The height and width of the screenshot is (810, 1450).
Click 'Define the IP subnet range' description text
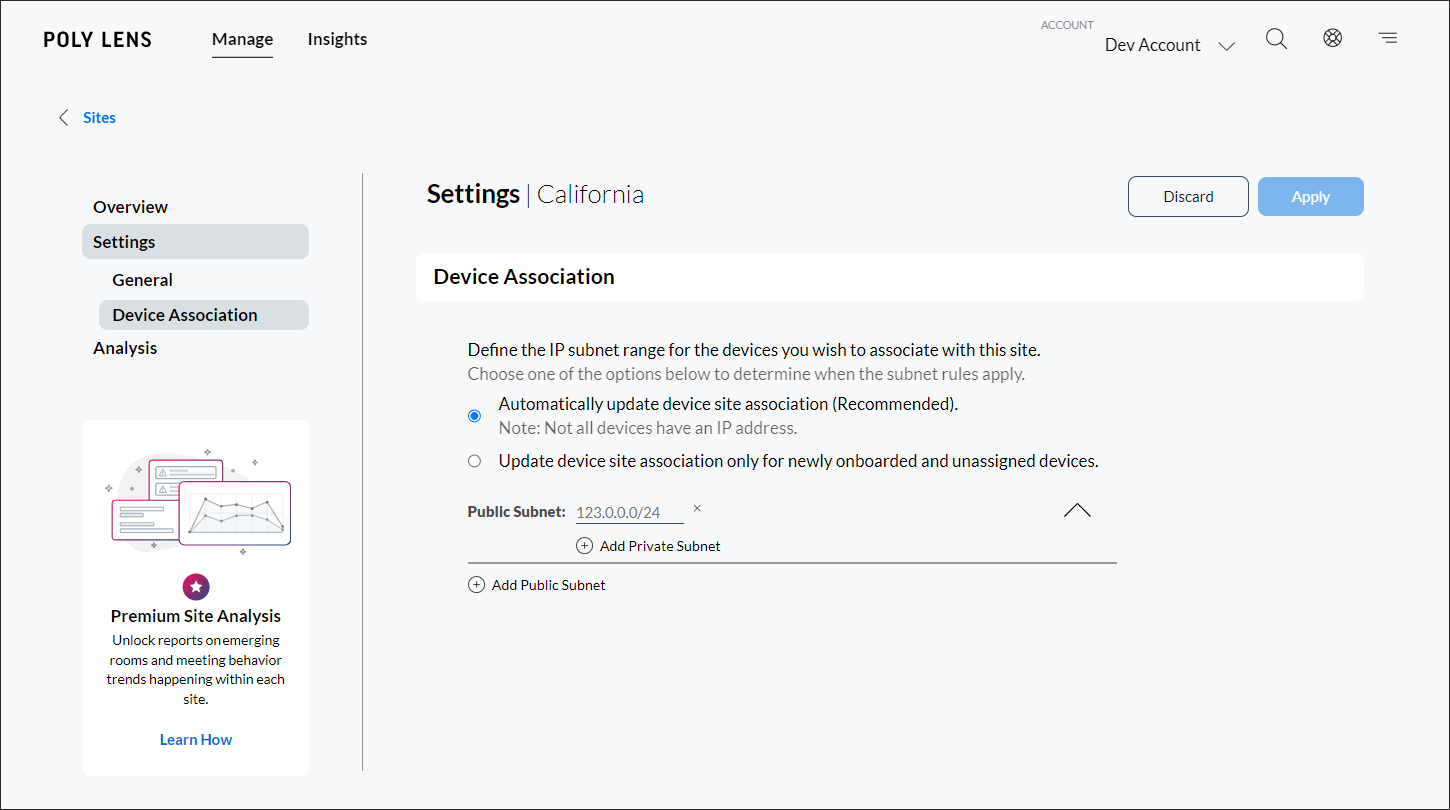tap(754, 351)
